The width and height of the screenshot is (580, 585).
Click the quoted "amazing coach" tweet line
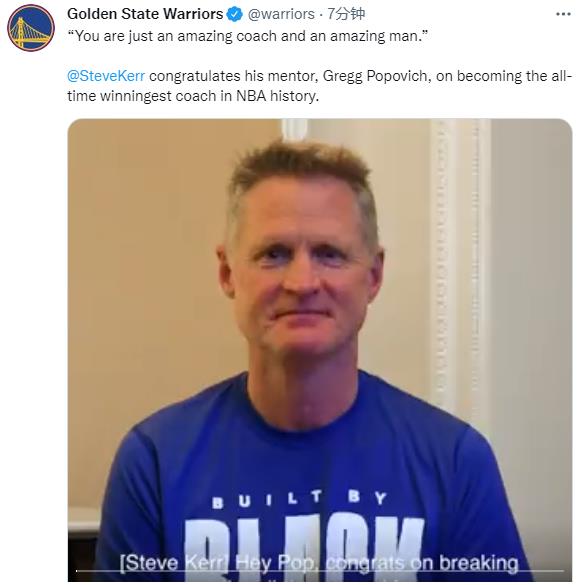click(x=247, y=36)
